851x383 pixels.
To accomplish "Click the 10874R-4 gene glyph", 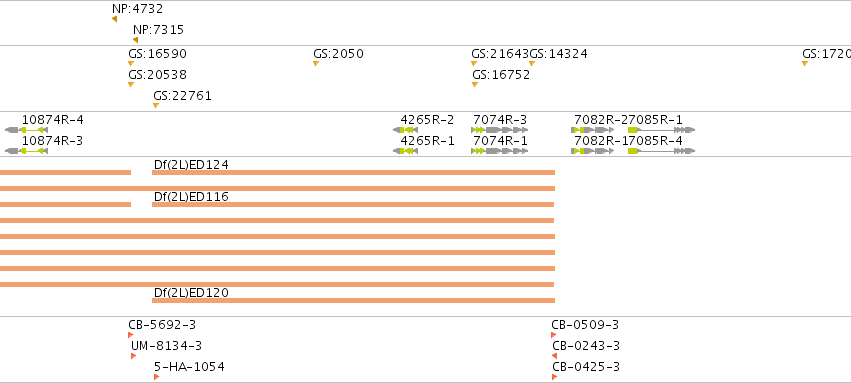I will 26,130.
